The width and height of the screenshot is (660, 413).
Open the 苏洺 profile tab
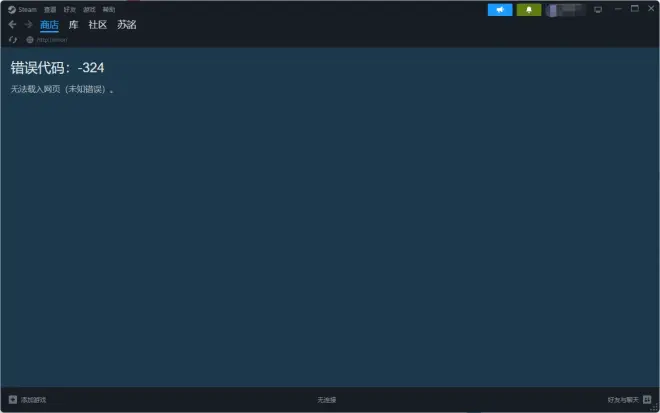pyautogui.click(x=126, y=25)
